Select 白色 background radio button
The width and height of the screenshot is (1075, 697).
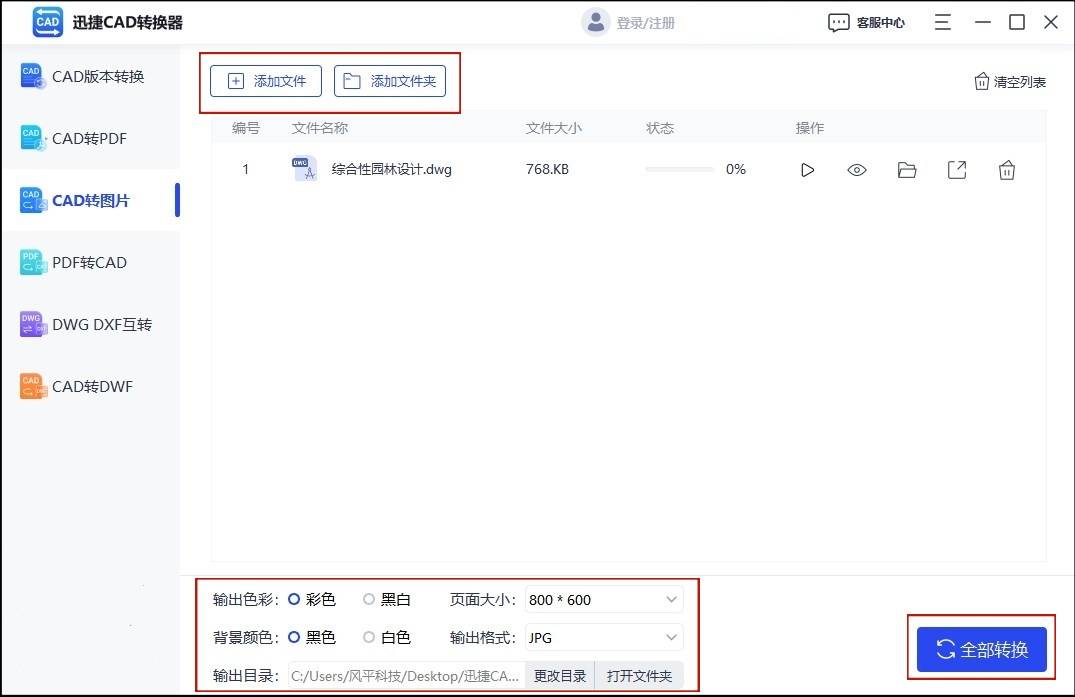pos(369,637)
